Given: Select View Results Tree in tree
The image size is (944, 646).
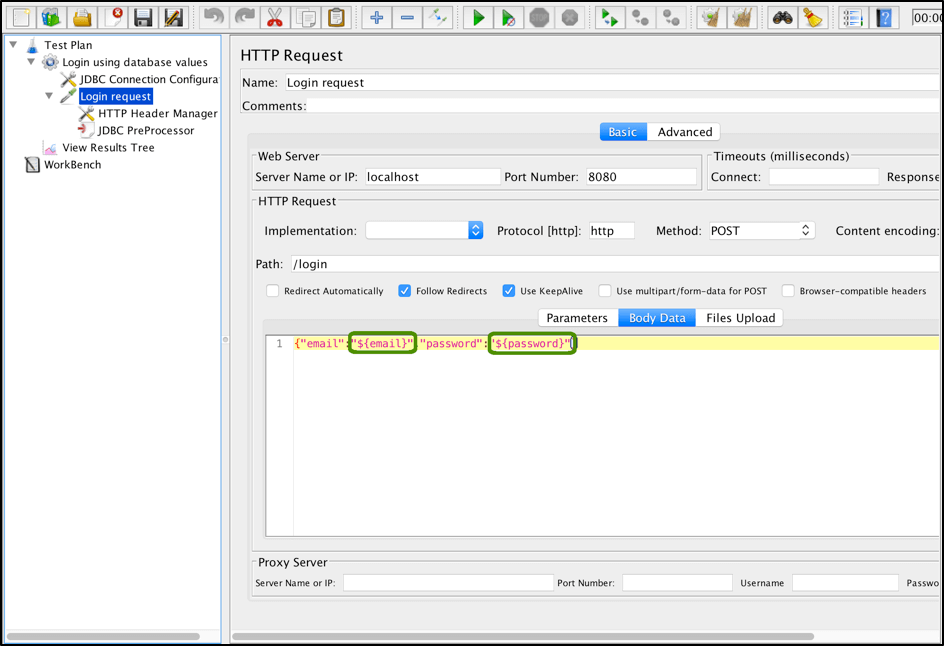Looking at the screenshot, I should click(x=108, y=148).
